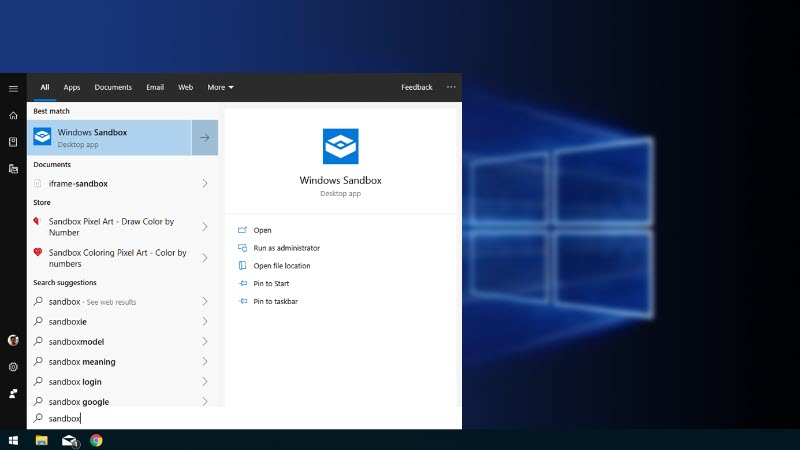The width and height of the screenshot is (800, 450).
Task: Expand Windows Sandbox best match arrow
Action: coord(205,137)
